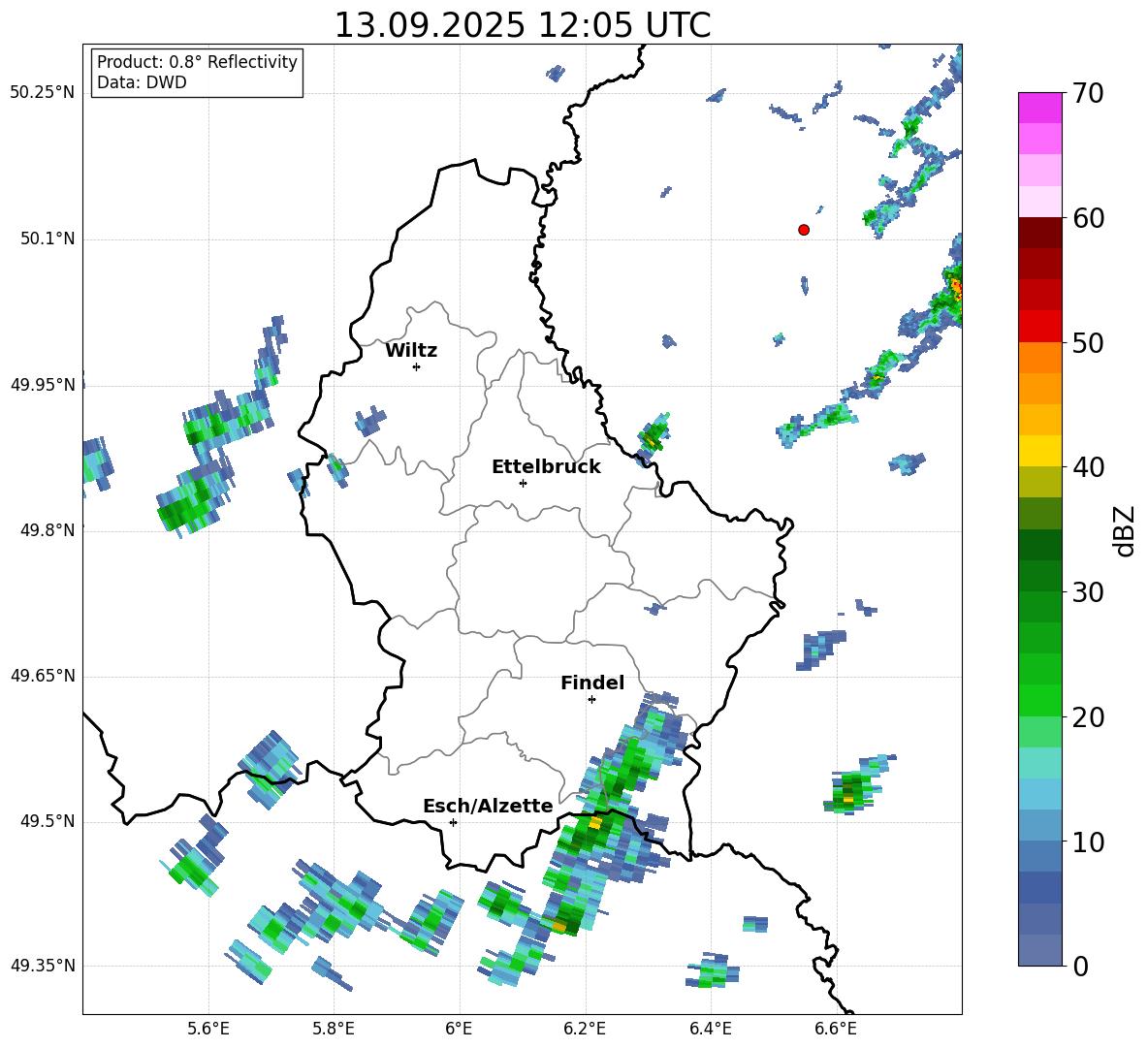Viewport: 1148px width, 1048px height.
Task: Click the 6°E longitude label
Action: [x=459, y=1029]
